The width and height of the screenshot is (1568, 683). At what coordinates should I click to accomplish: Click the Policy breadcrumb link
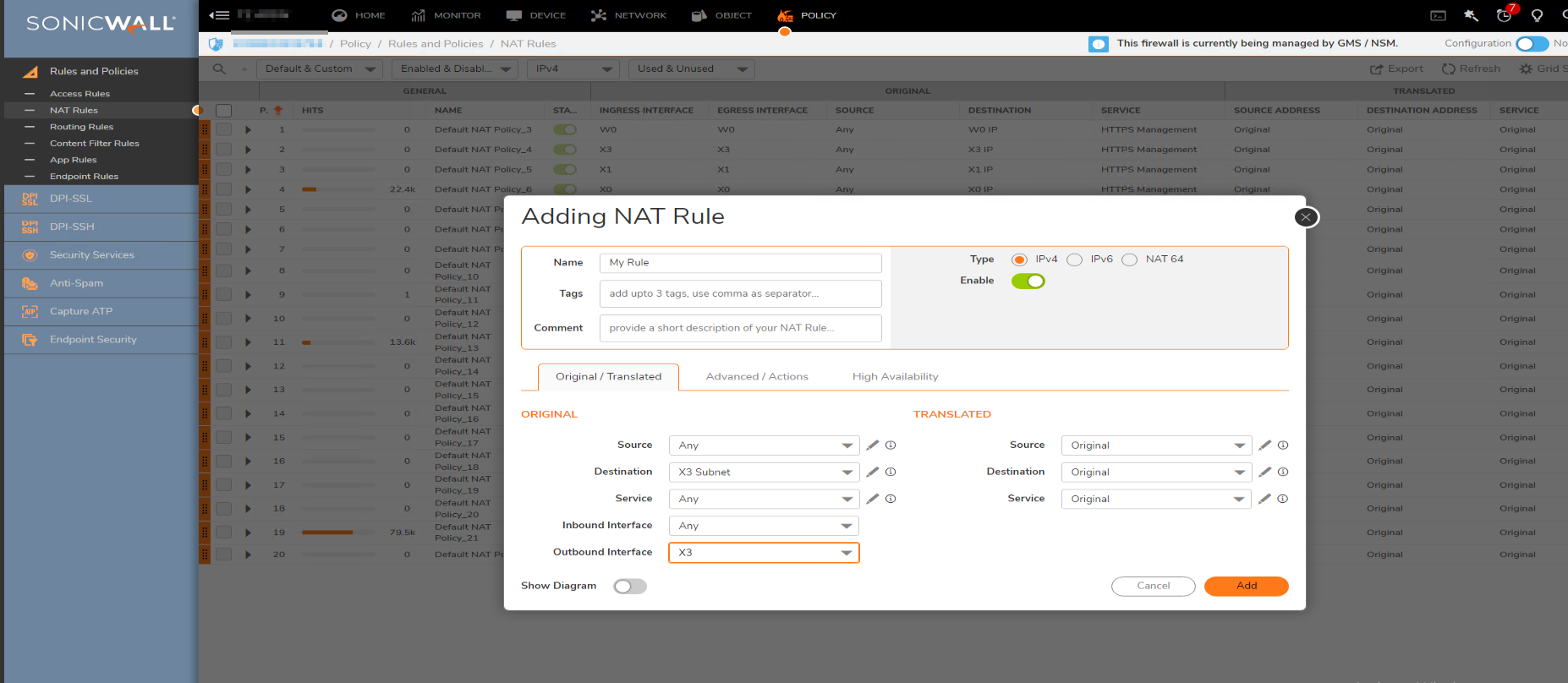(355, 44)
